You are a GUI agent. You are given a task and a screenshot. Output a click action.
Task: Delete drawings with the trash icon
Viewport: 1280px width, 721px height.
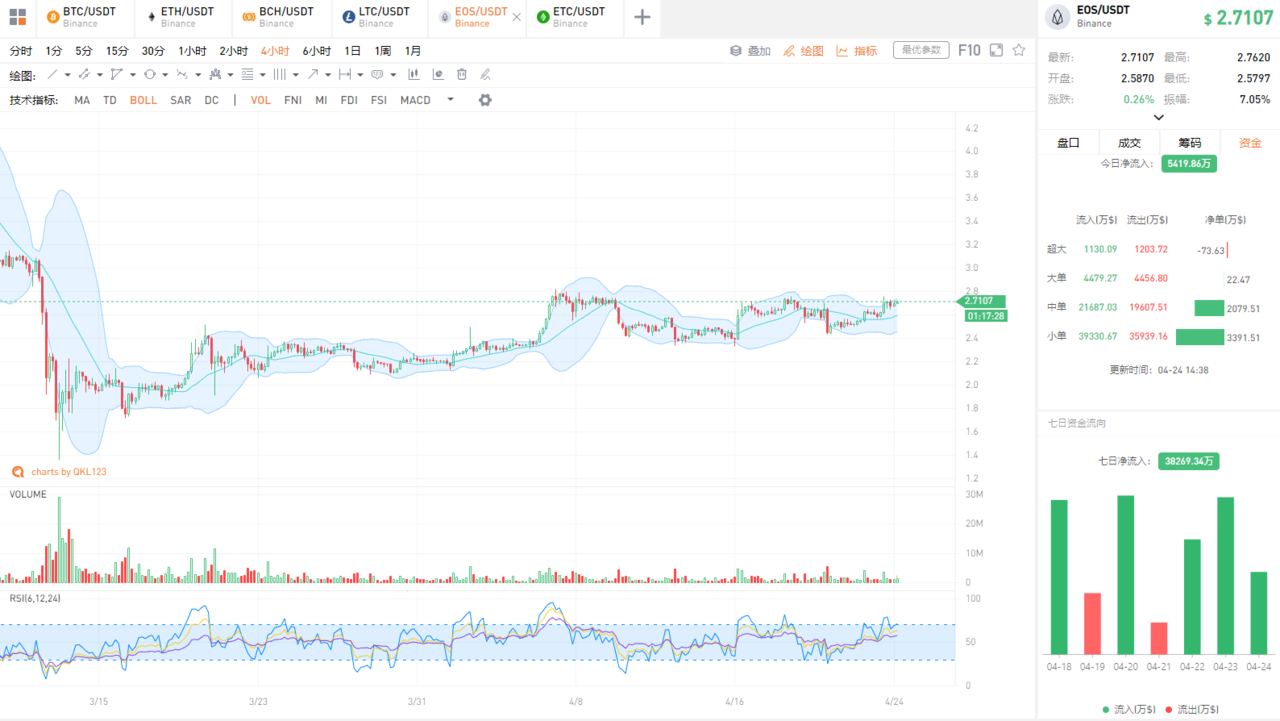pos(462,74)
